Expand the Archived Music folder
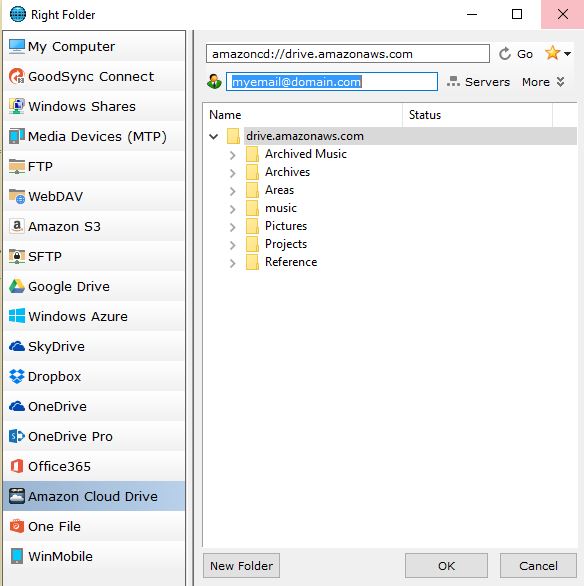The width and height of the screenshot is (584, 586). [x=232, y=155]
